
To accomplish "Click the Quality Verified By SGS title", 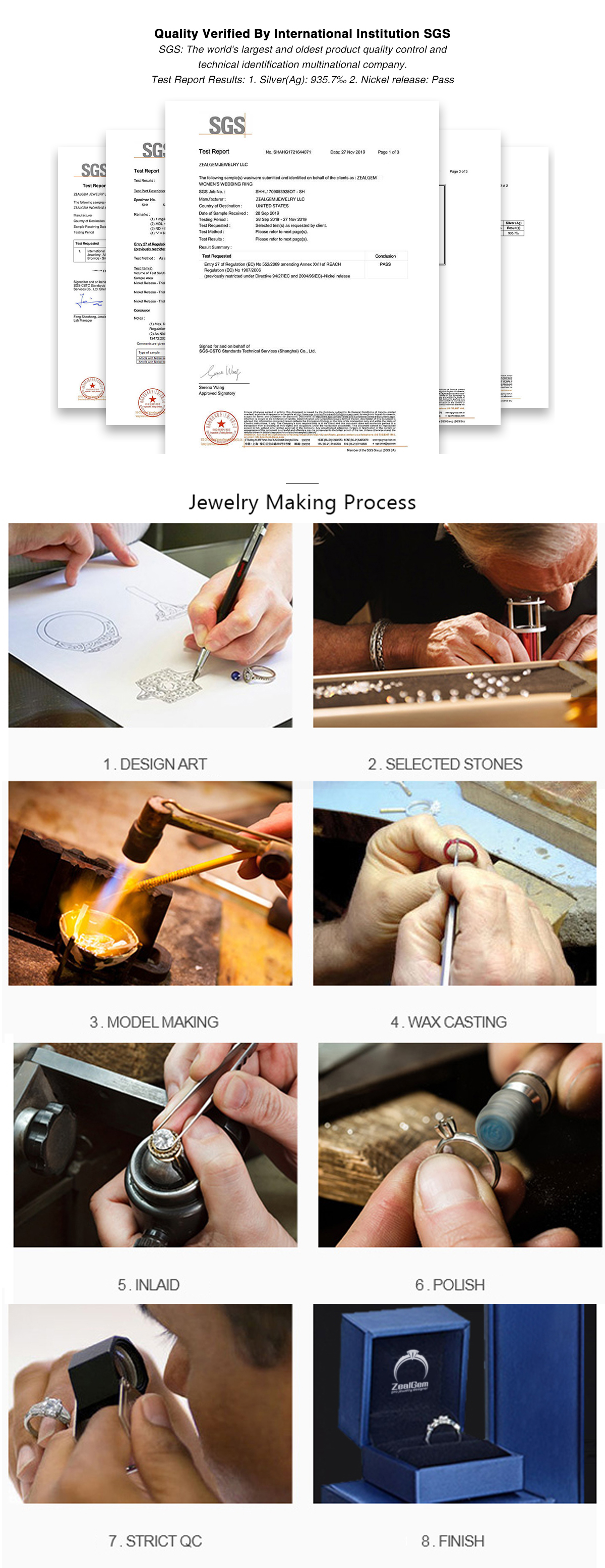I will [302, 33].
